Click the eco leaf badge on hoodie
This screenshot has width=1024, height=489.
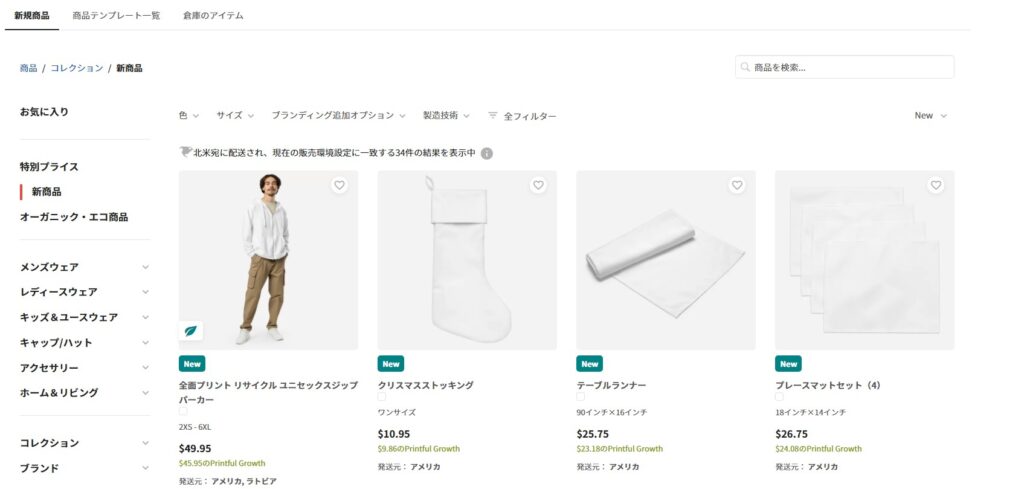point(191,331)
